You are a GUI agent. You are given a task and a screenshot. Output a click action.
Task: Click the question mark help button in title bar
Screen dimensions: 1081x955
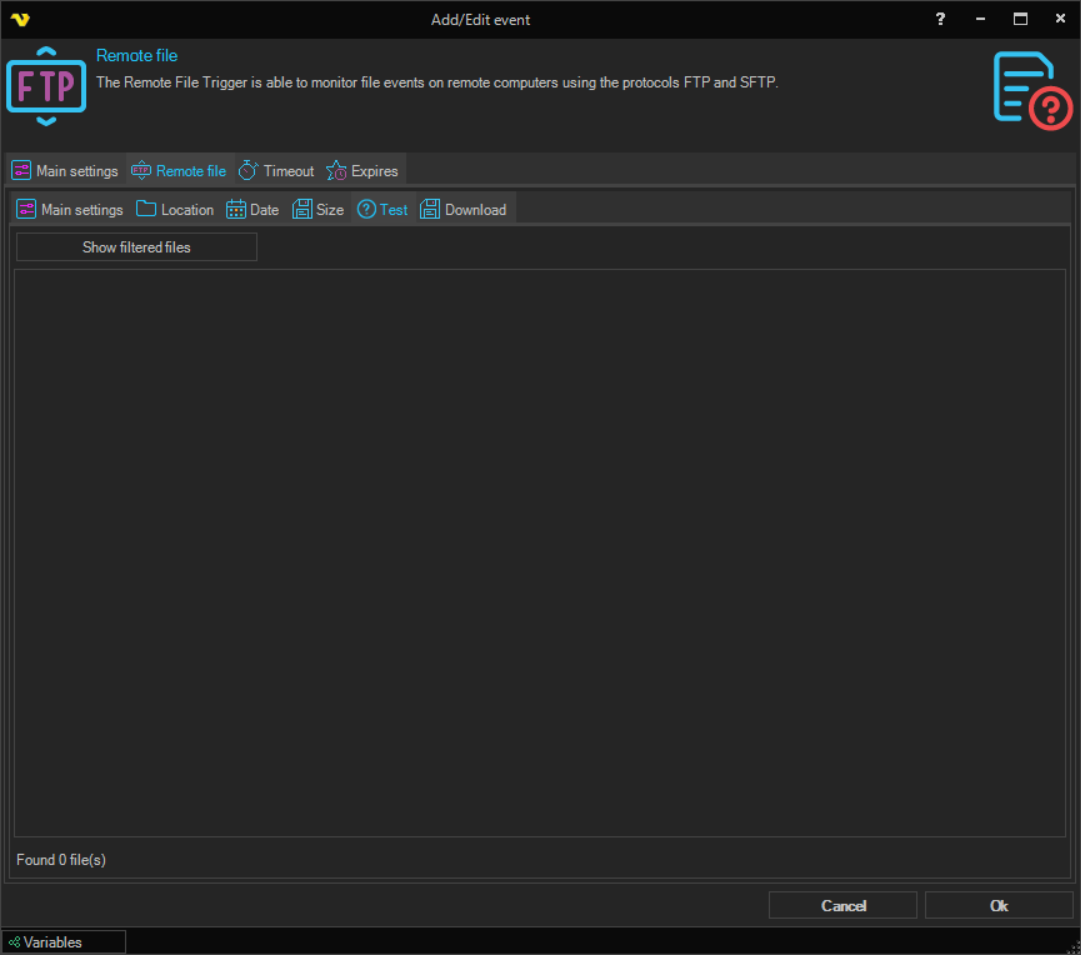click(940, 19)
